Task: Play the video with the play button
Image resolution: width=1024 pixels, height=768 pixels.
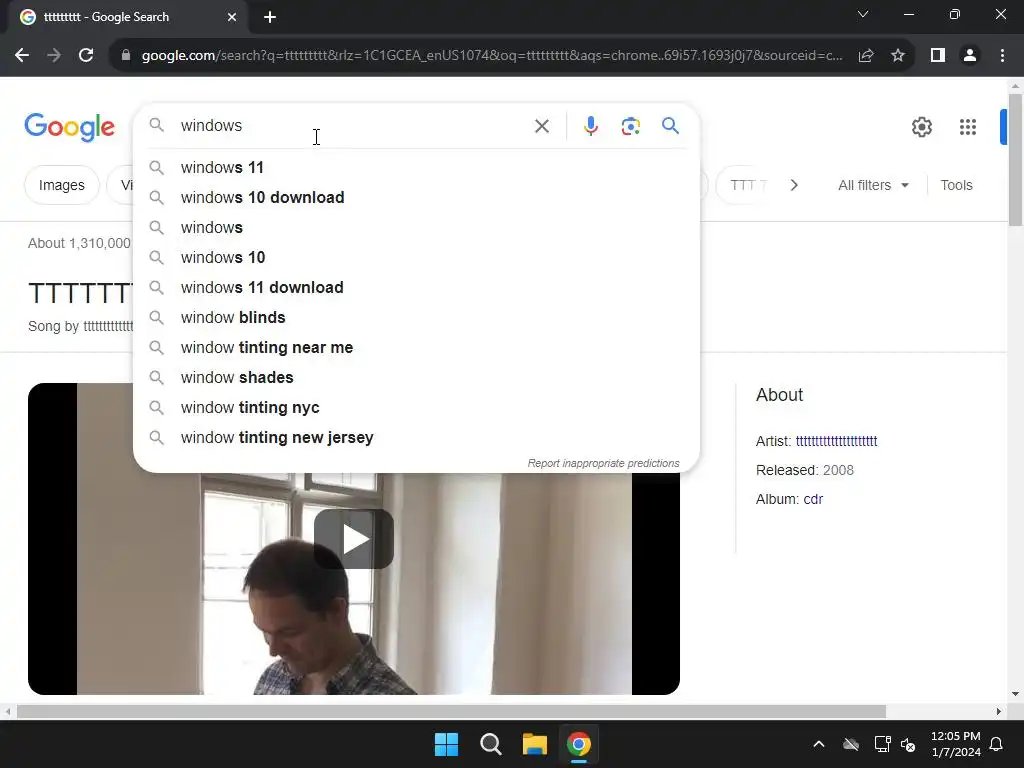Action: point(353,539)
